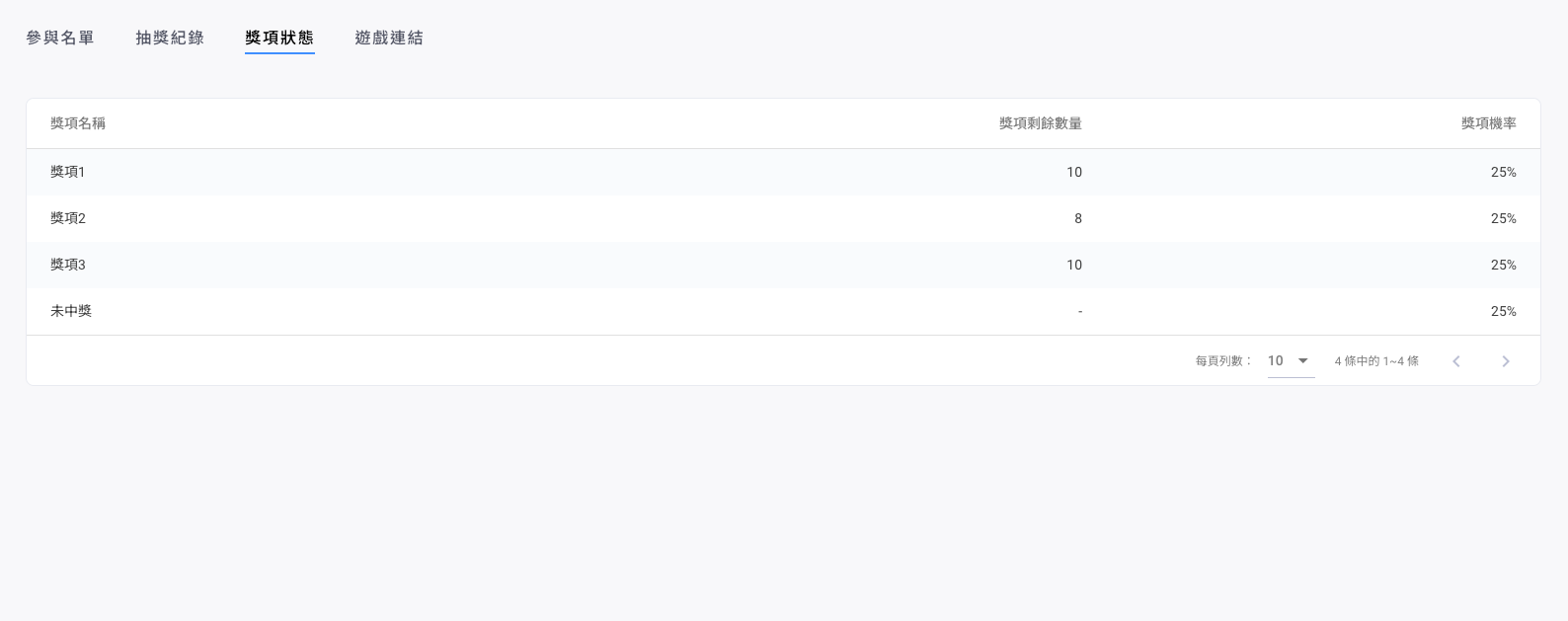Switch to the 參與名單 tab
The width and height of the screenshot is (1568, 621).
(x=60, y=38)
